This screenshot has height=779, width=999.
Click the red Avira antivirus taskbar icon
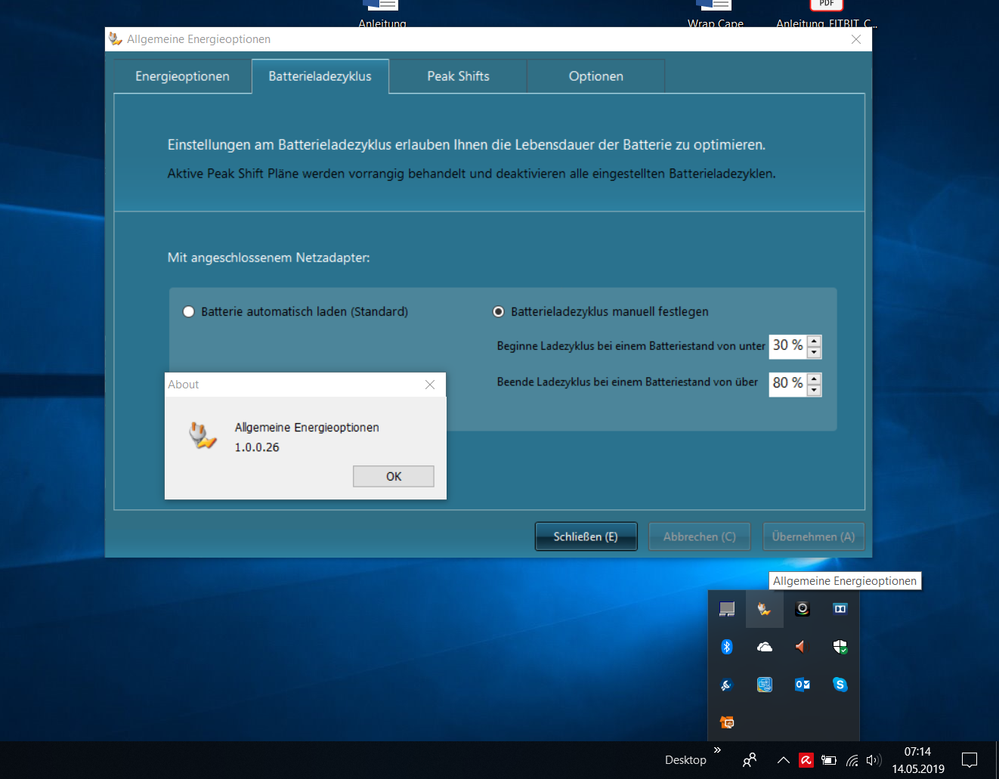pos(805,760)
